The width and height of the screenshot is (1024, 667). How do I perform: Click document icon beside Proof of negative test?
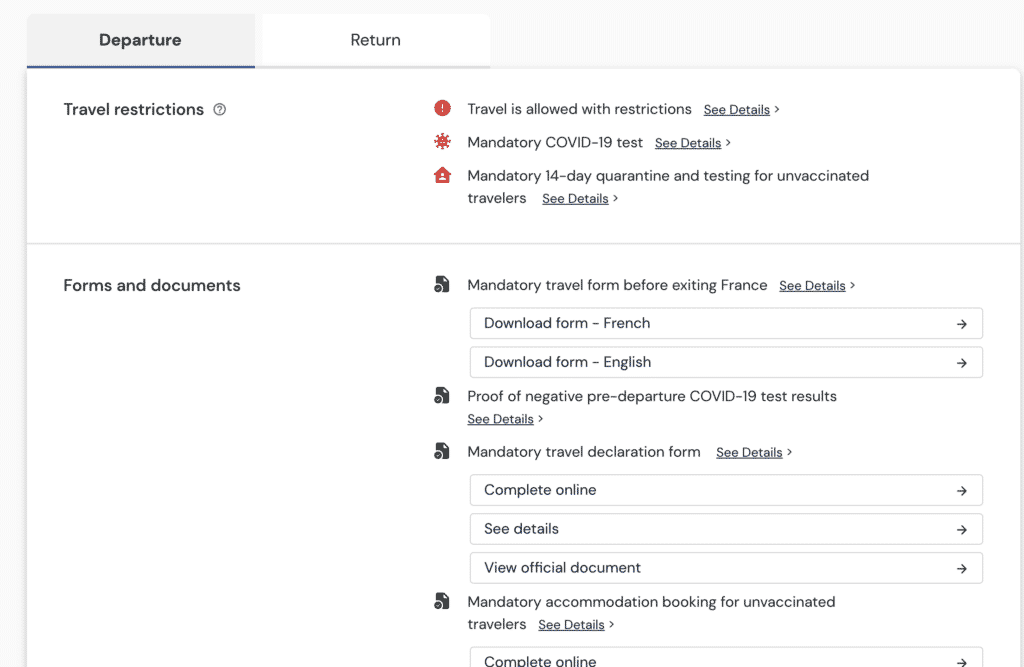tap(442, 397)
